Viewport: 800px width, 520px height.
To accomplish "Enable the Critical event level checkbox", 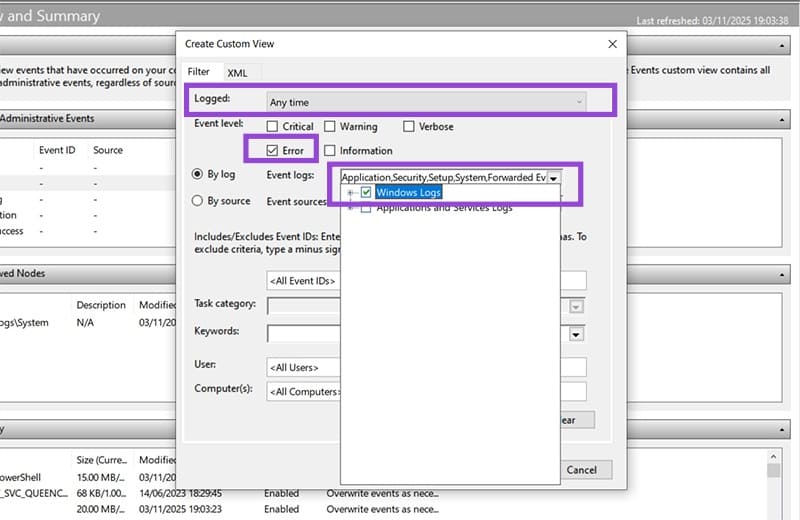I will [273, 127].
